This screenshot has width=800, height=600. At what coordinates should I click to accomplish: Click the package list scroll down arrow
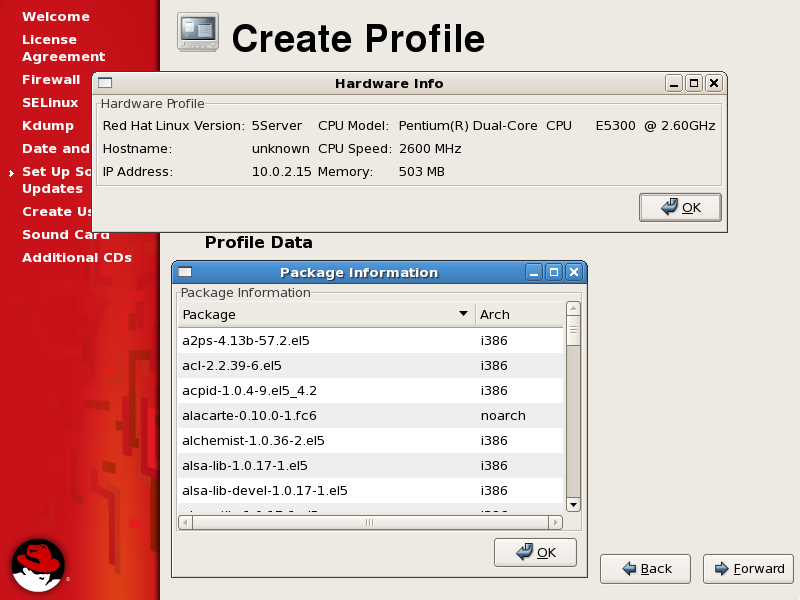(x=573, y=505)
